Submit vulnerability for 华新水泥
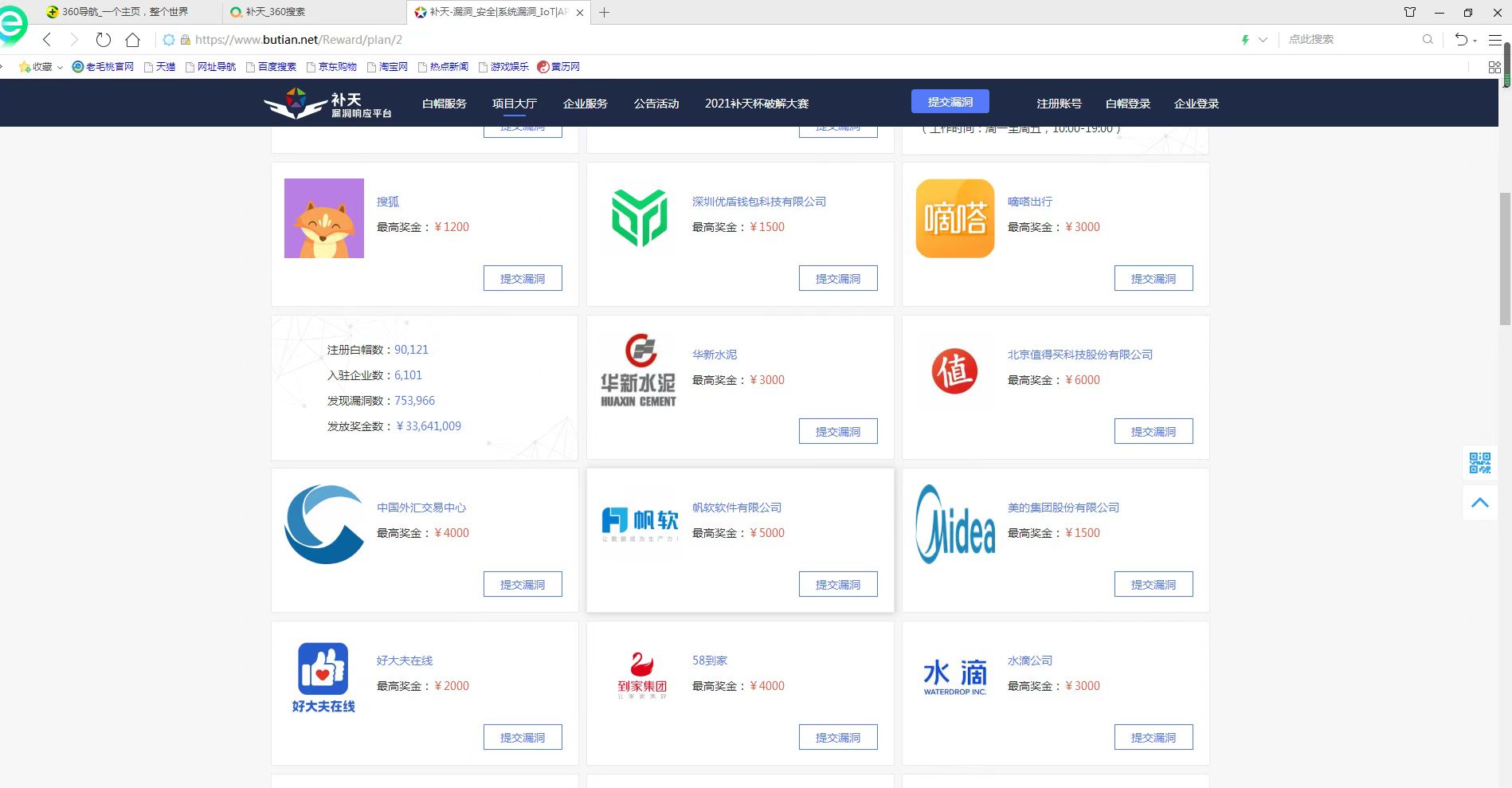 point(838,432)
